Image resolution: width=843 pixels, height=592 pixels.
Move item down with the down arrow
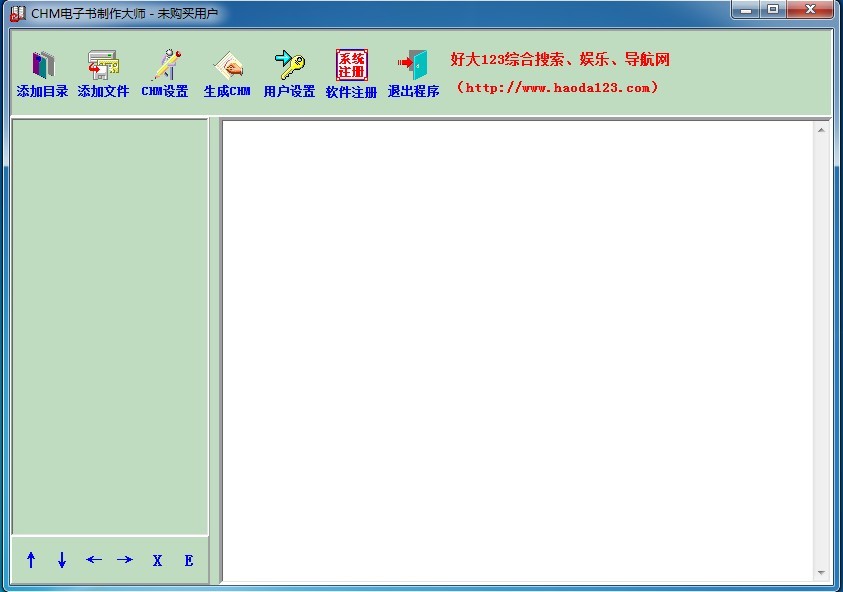tap(62, 560)
